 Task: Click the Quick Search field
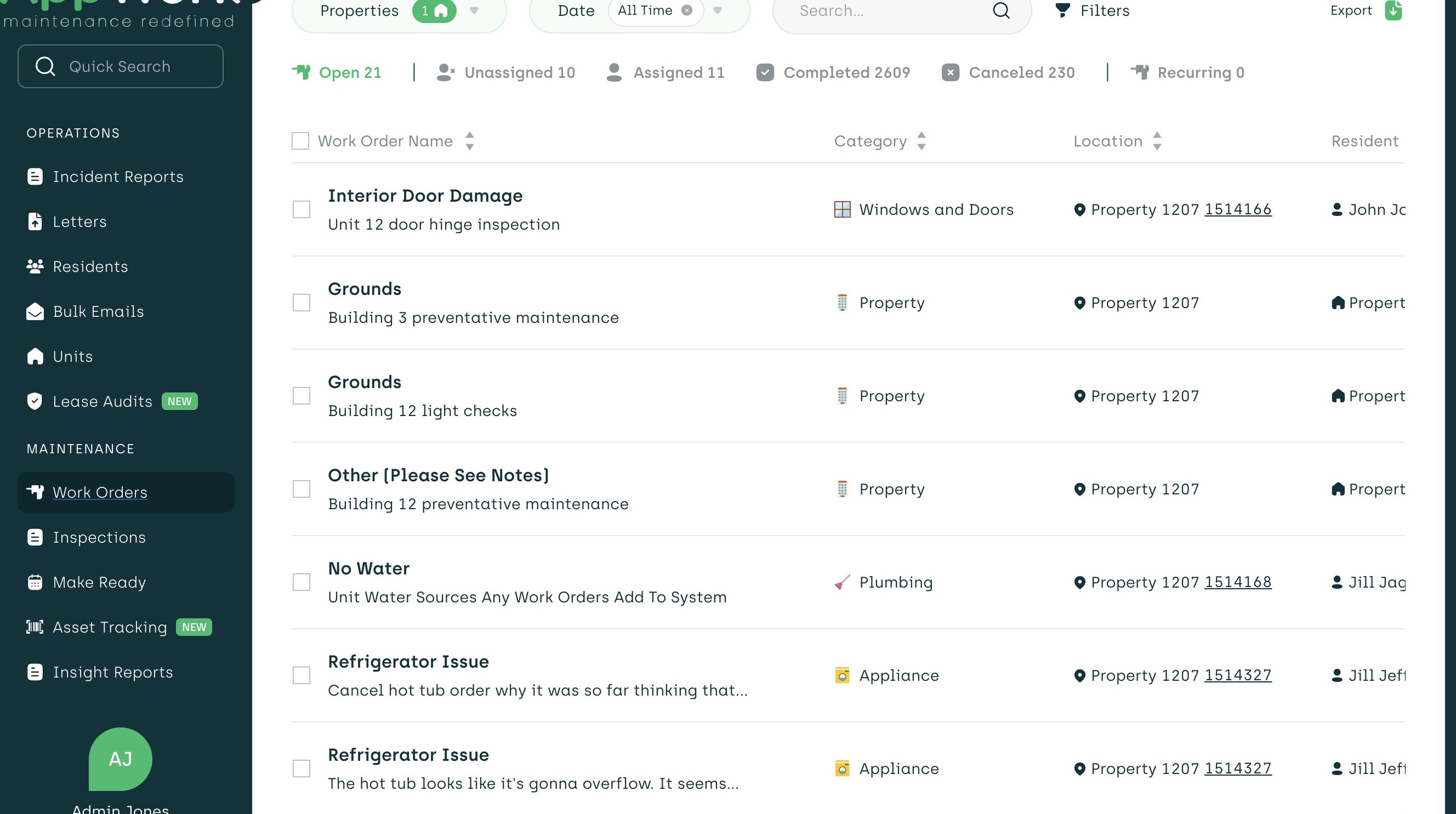(x=121, y=66)
